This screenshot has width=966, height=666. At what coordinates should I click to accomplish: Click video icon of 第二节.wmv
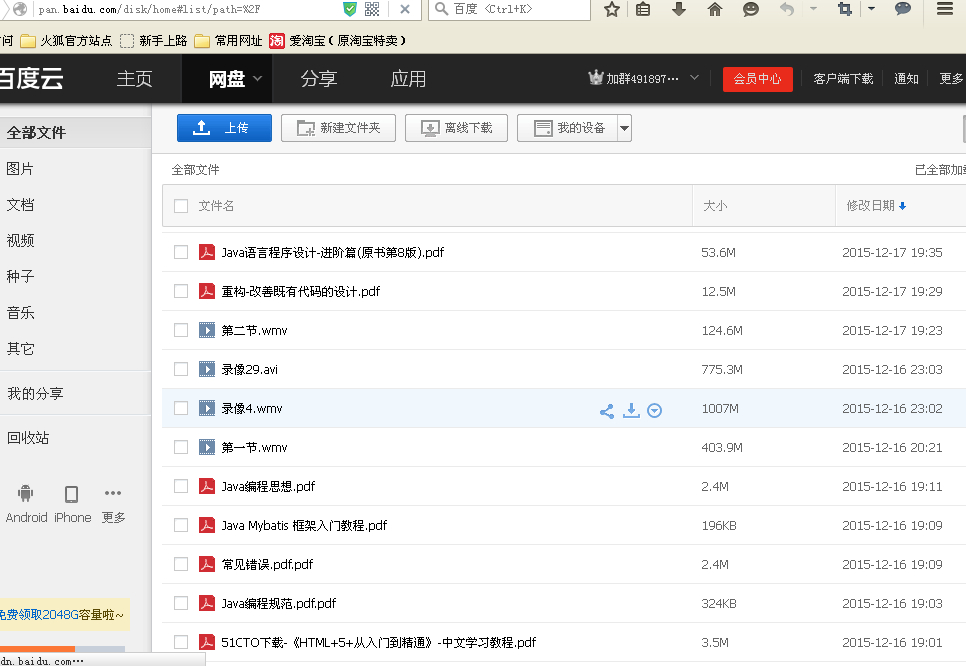206,330
